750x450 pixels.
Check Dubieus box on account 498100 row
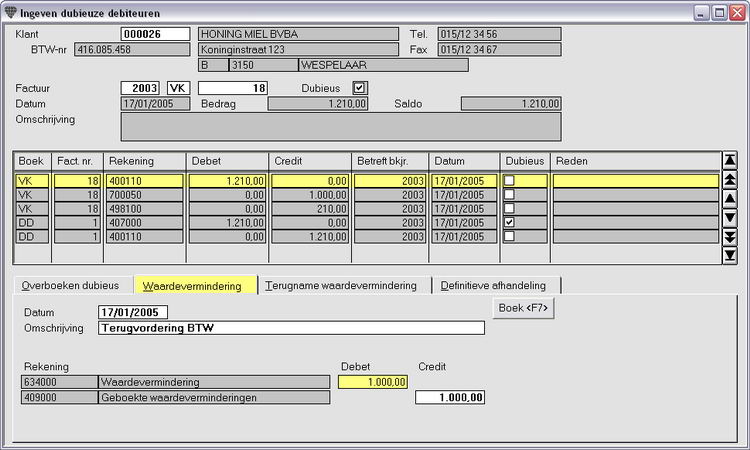(509, 208)
